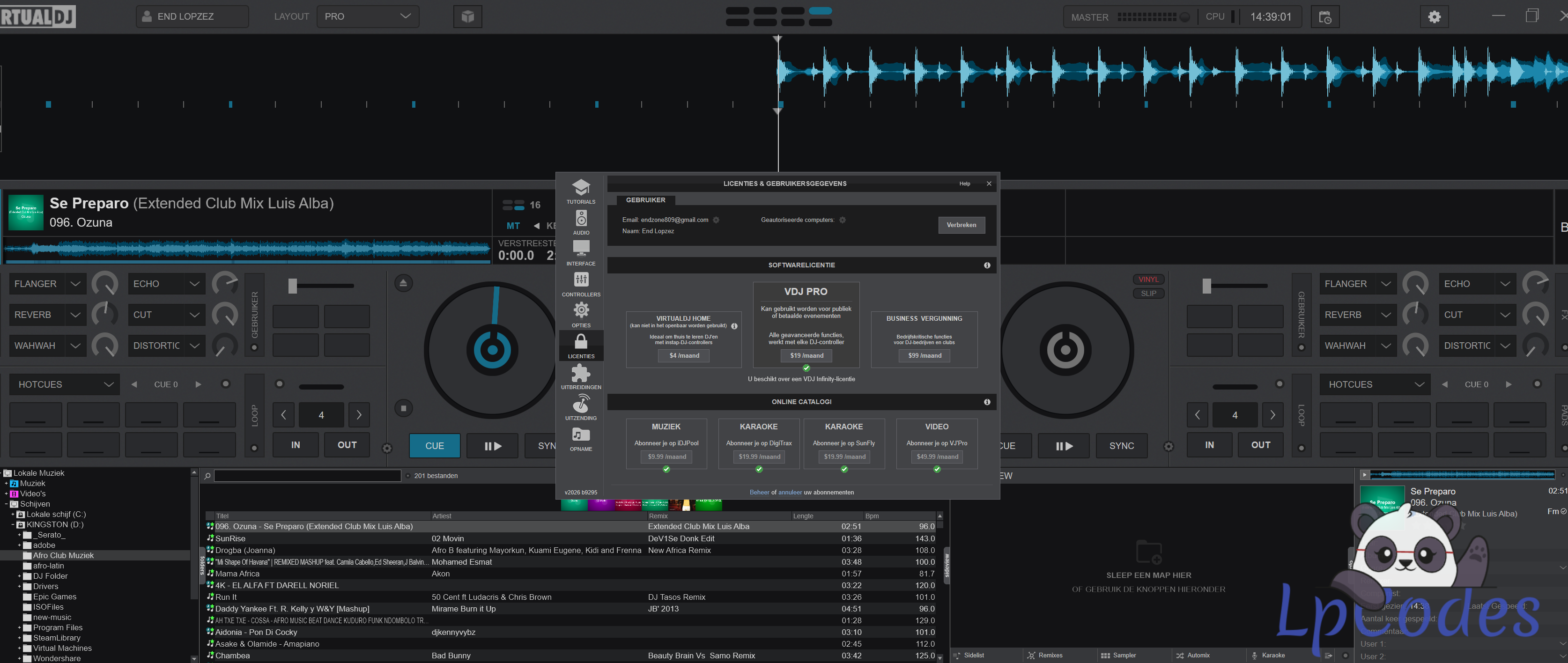Click the $9.99 /maand iDJPool button
Screen dimensions: 1568x663
[x=666, y=457]
